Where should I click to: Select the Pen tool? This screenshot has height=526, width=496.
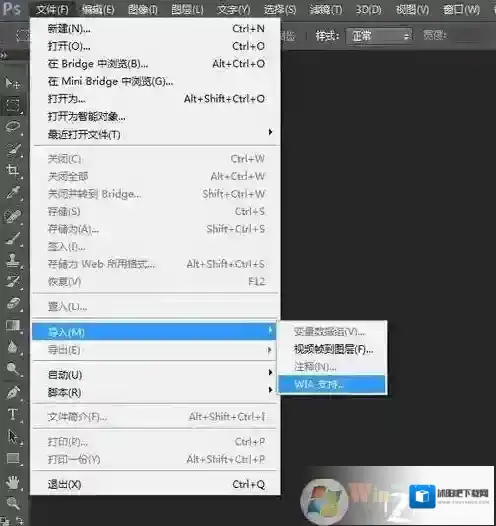13,392
